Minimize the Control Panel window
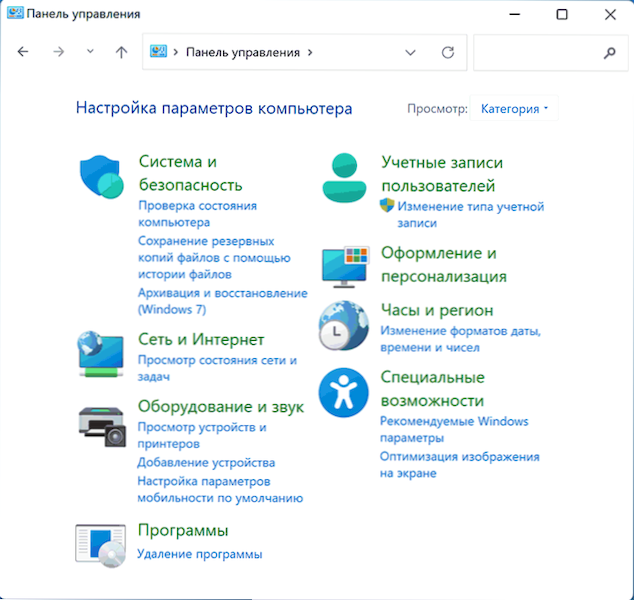 click(514, 14)
